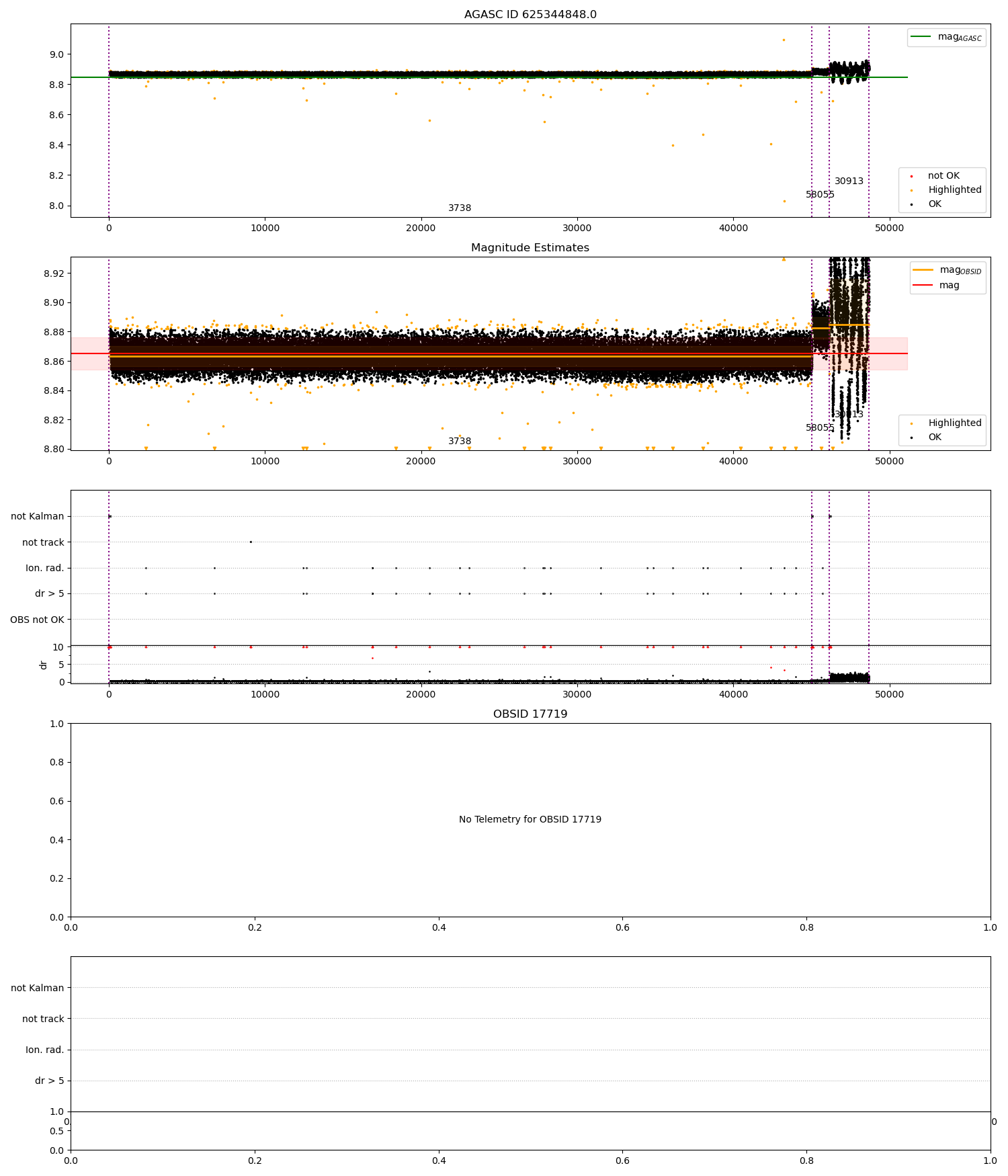Click the 8.86 y-axis tick label
The image size is (1008, 1176).
point(54,362)
